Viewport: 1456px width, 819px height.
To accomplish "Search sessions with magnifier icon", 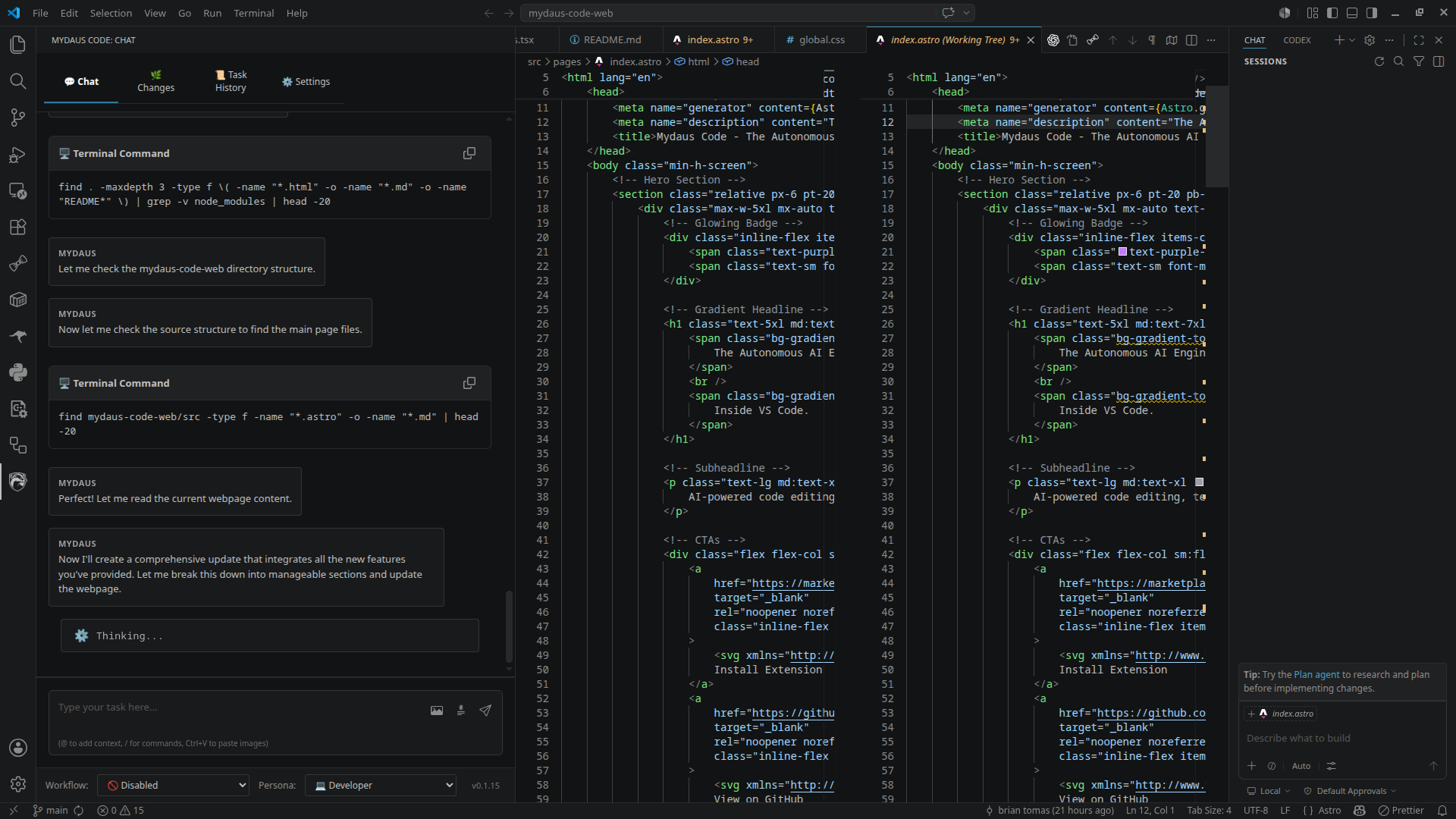I will [x=1399, y=61].
